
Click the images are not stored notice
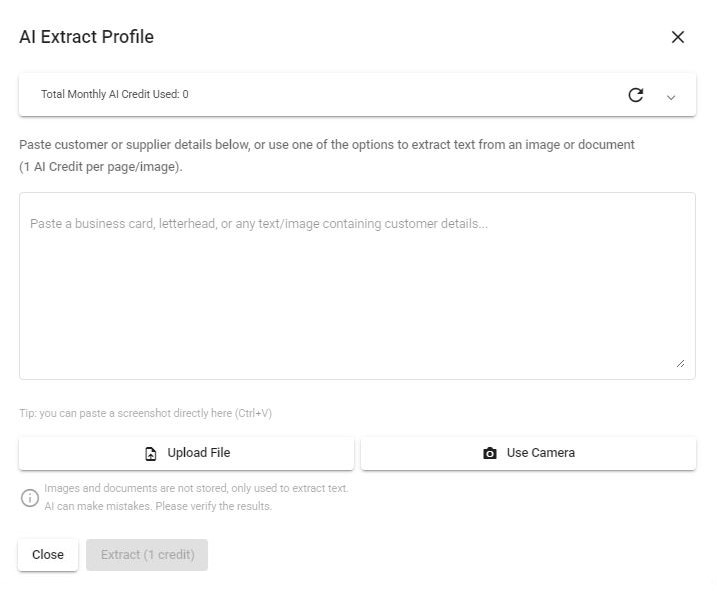196,489
